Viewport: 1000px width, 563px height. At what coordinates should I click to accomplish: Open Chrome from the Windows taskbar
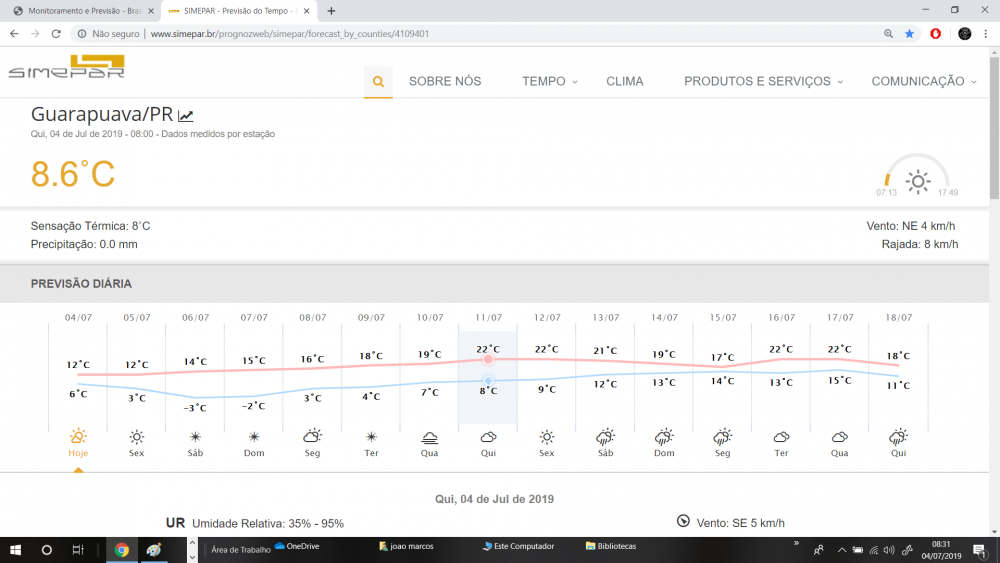tap(121, 549)
